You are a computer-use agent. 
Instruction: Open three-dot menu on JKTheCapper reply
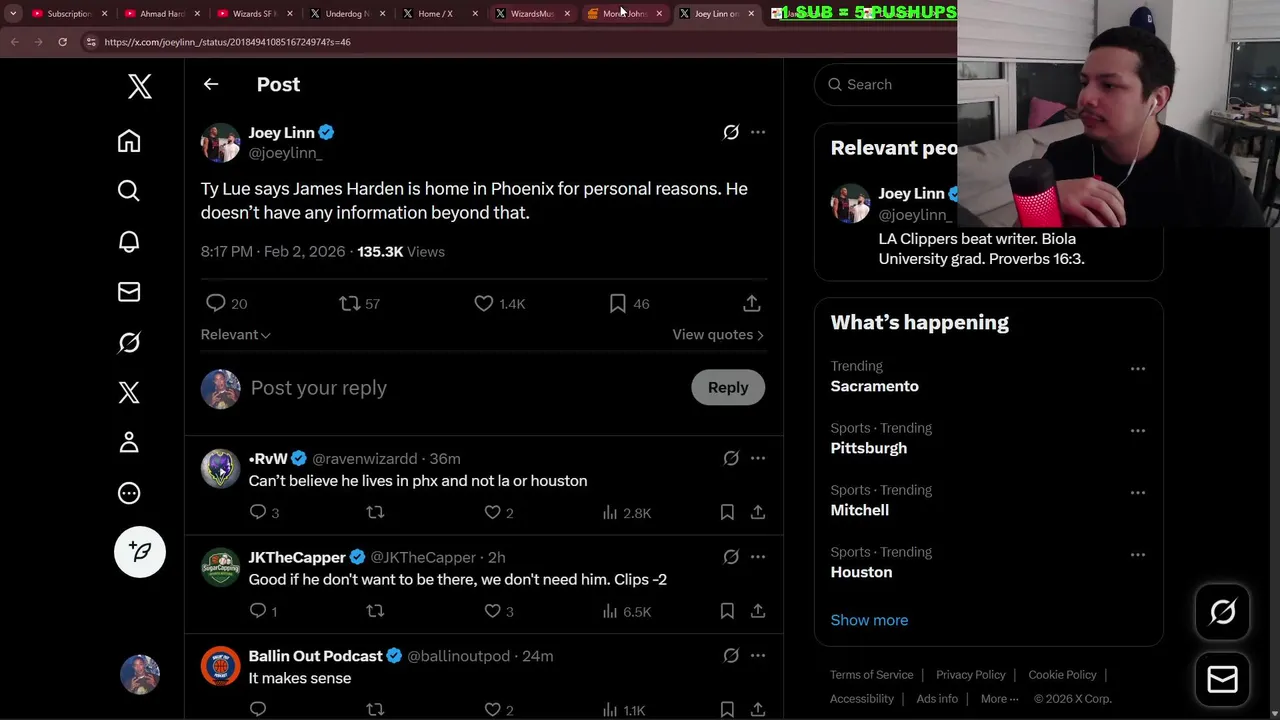click(x=758, y=557)
